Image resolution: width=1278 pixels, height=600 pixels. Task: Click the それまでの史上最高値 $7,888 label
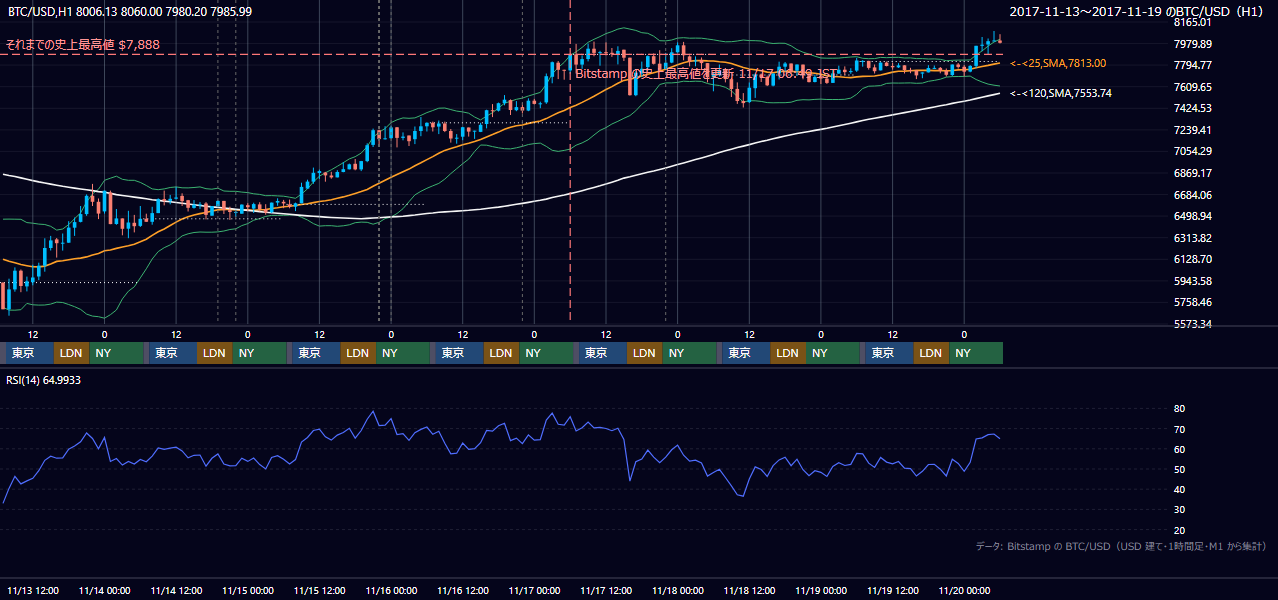click(83, 44)
